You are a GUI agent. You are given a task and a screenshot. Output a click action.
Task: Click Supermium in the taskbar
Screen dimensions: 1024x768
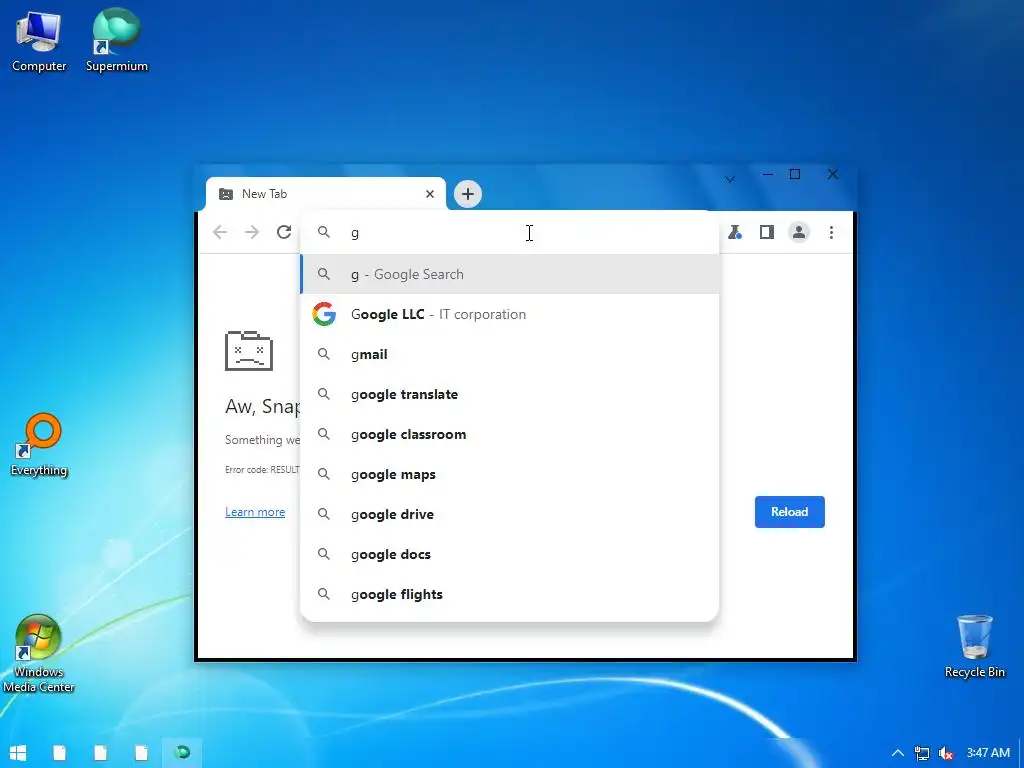[x=182, y=752]
